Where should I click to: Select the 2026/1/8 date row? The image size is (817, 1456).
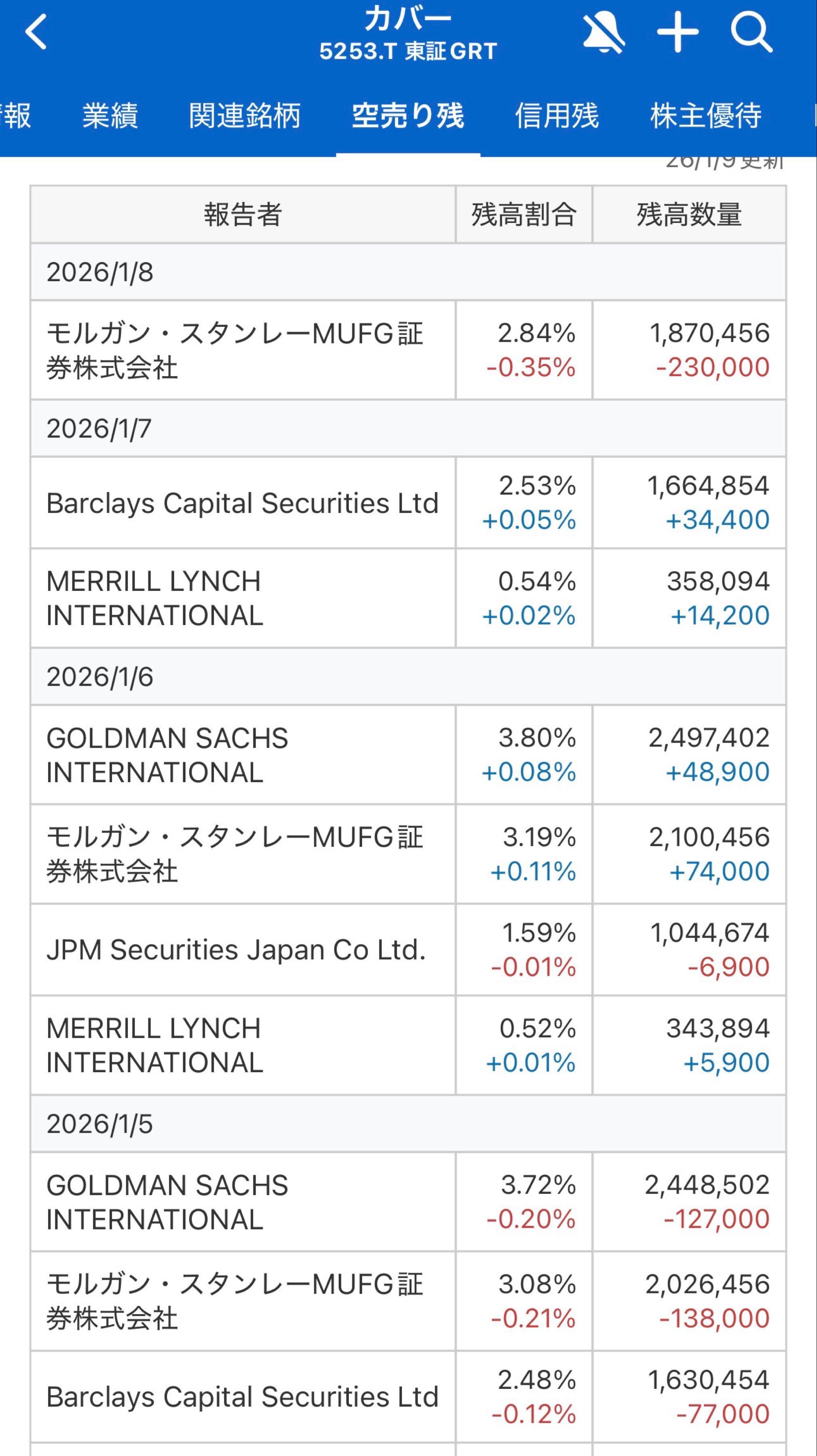(408, 273)
